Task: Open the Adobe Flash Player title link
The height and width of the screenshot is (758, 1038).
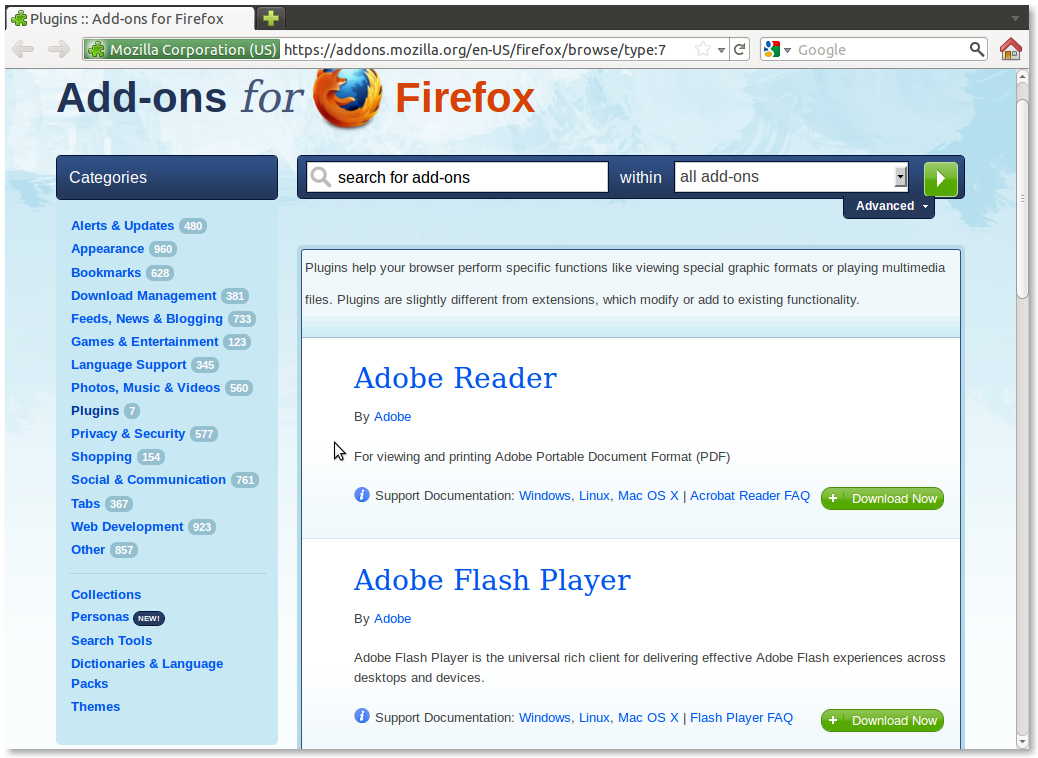Action: click(493, 580)
